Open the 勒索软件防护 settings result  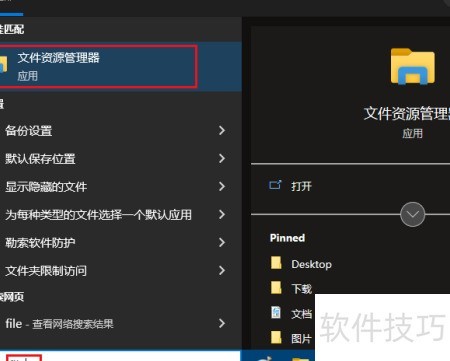coord(40,243)
